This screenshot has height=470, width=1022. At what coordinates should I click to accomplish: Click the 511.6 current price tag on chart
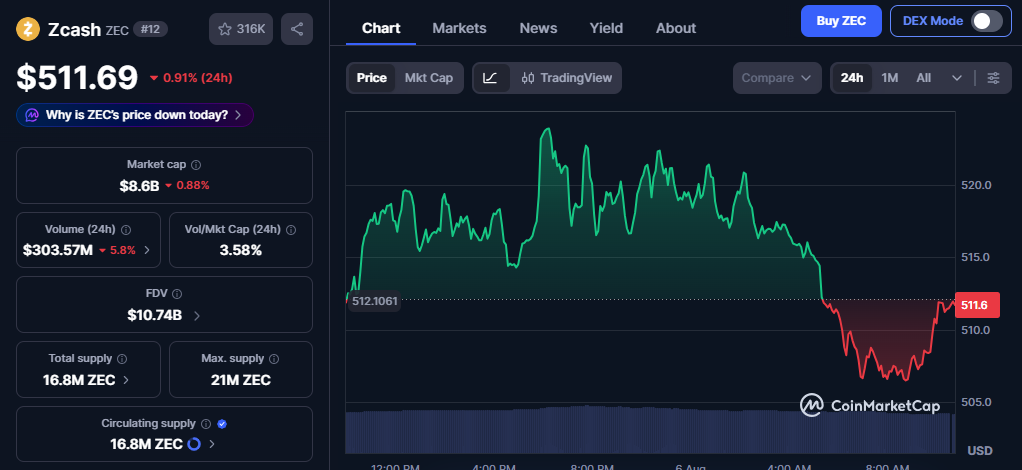[977, 305]
